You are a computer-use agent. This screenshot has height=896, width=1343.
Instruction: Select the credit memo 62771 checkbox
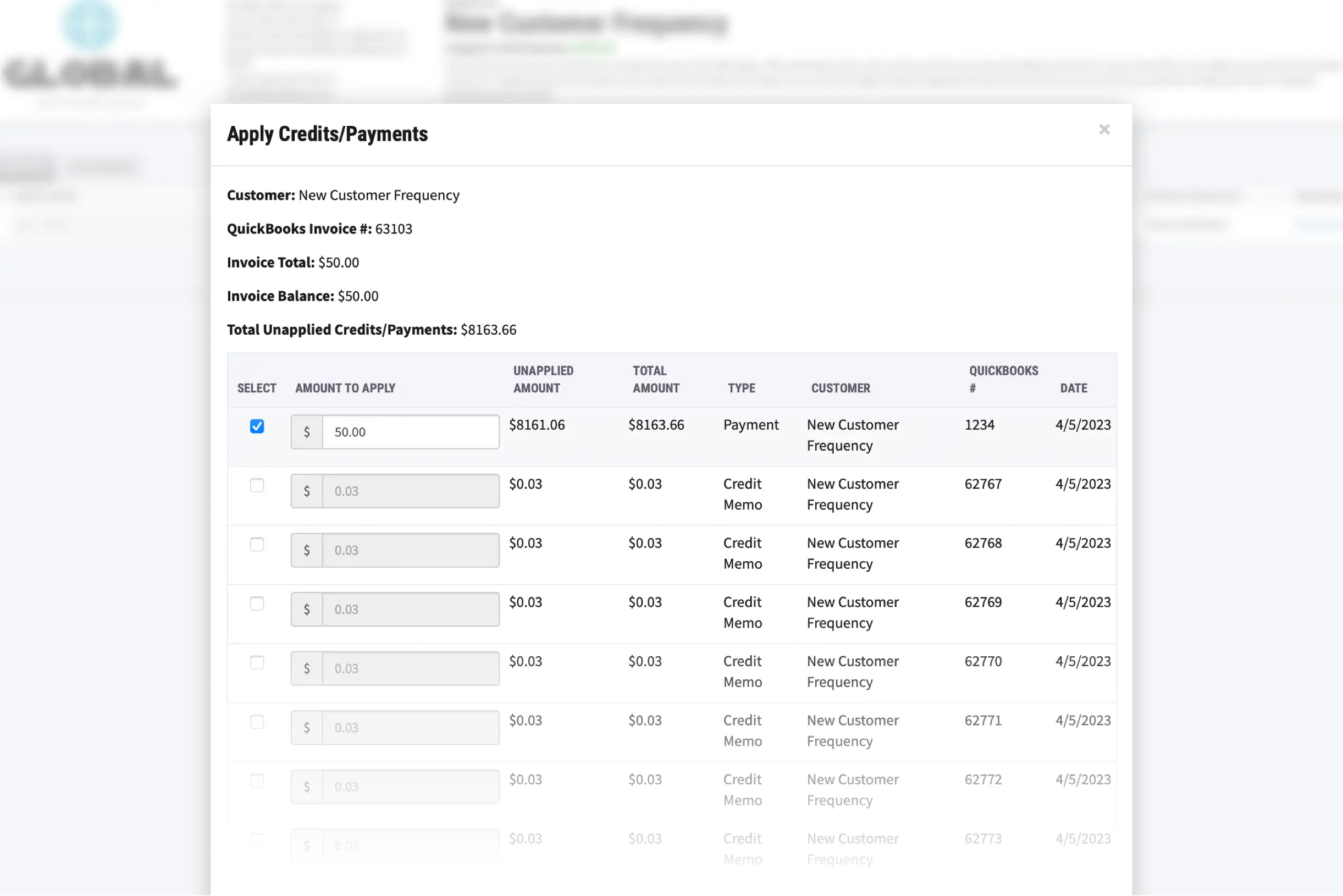[257, 722]
